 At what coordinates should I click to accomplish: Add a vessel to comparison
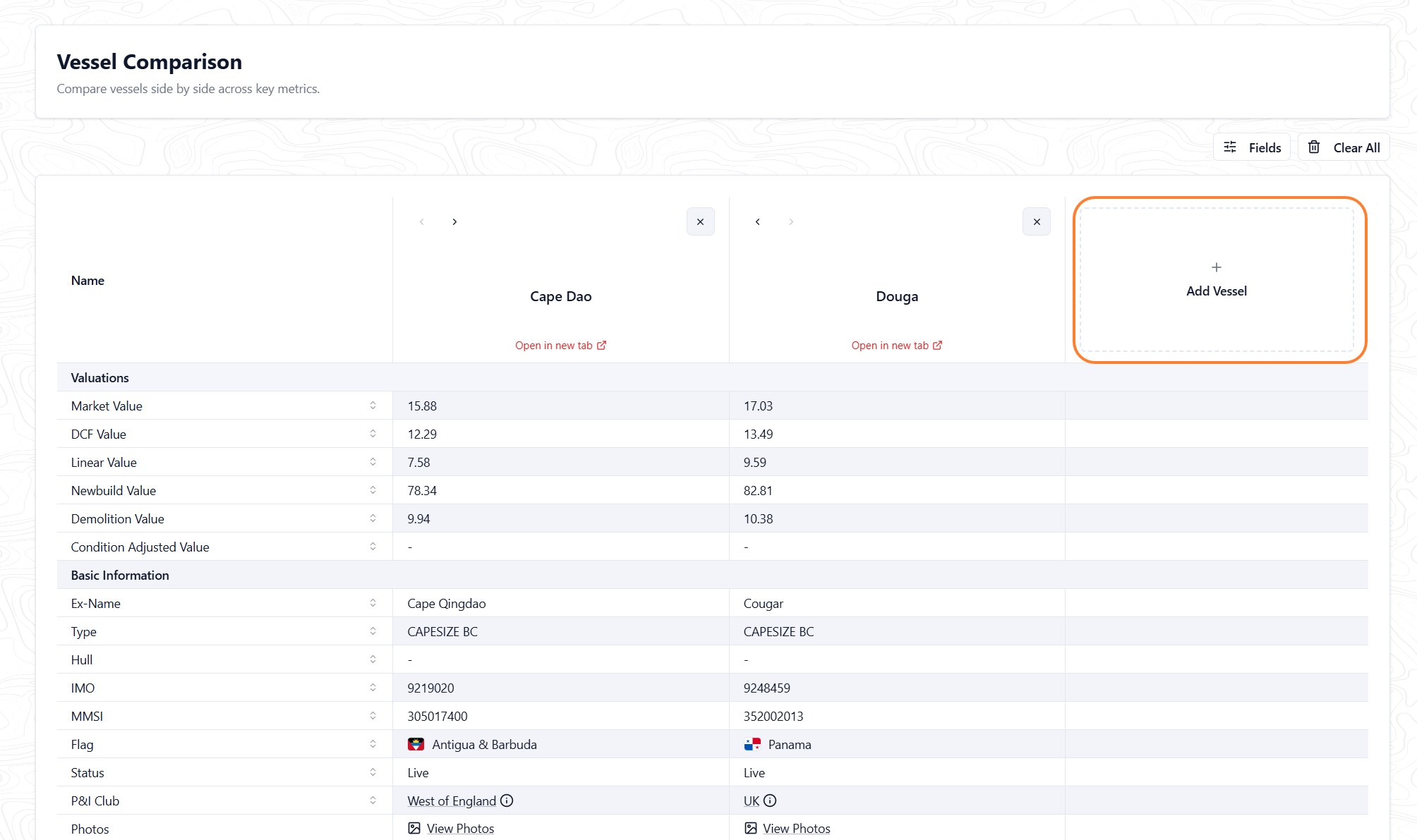[1217, 280]
